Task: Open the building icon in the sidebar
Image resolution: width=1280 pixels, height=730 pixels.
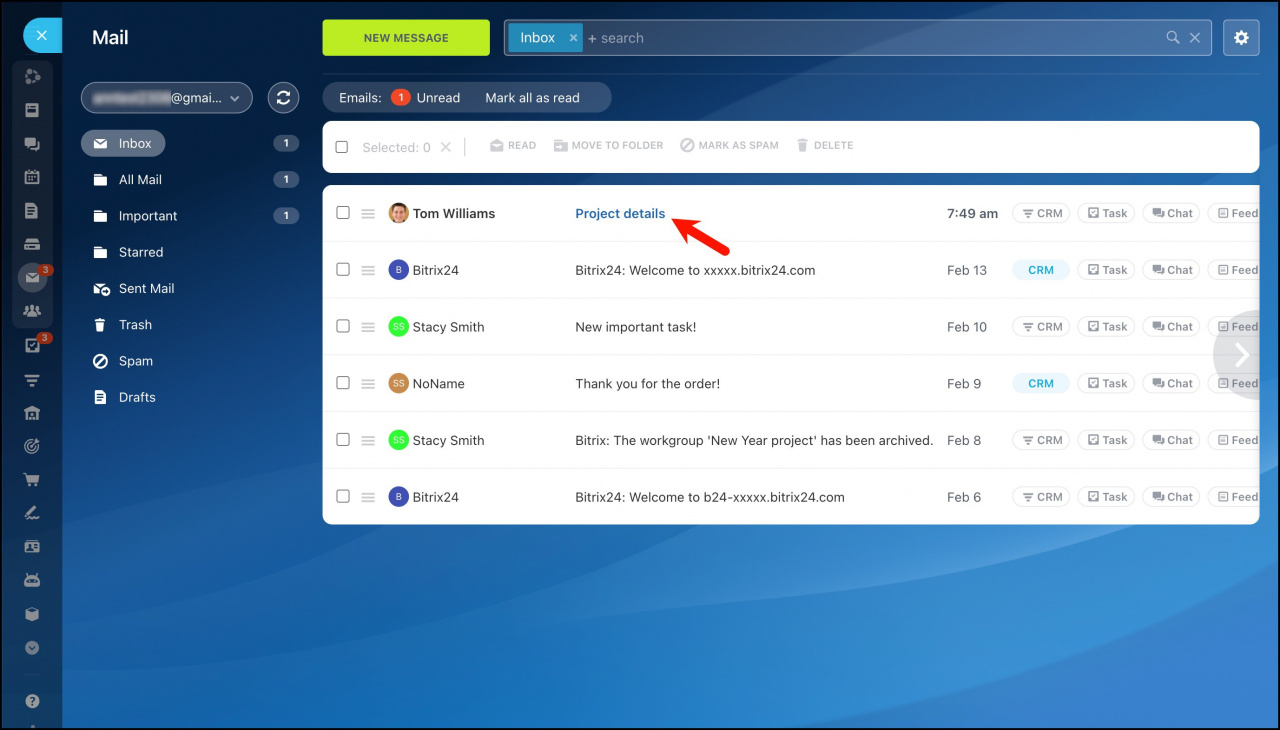Action: [x=32, y=413]
